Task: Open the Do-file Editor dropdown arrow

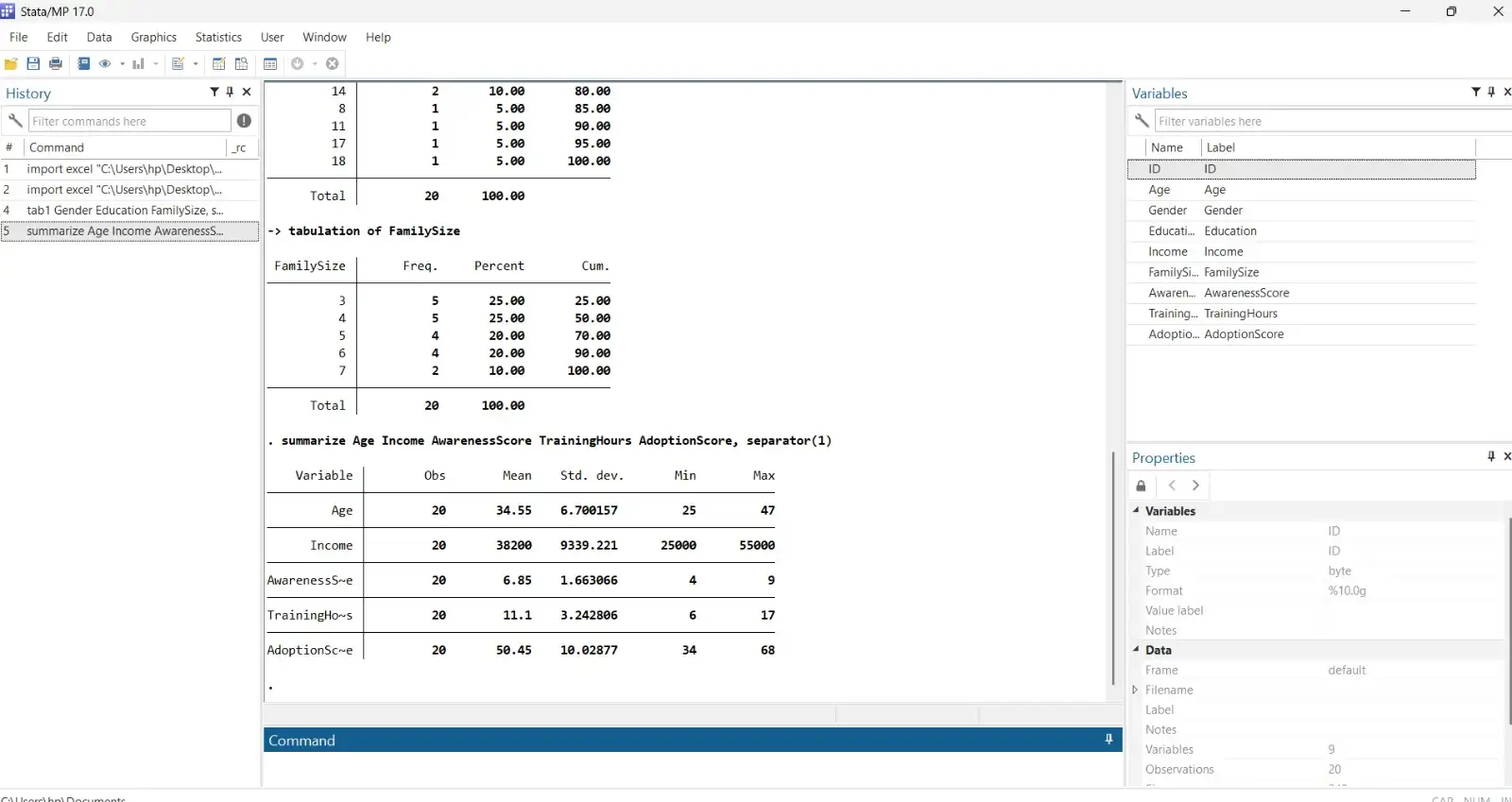Action: tap(196, 64)
